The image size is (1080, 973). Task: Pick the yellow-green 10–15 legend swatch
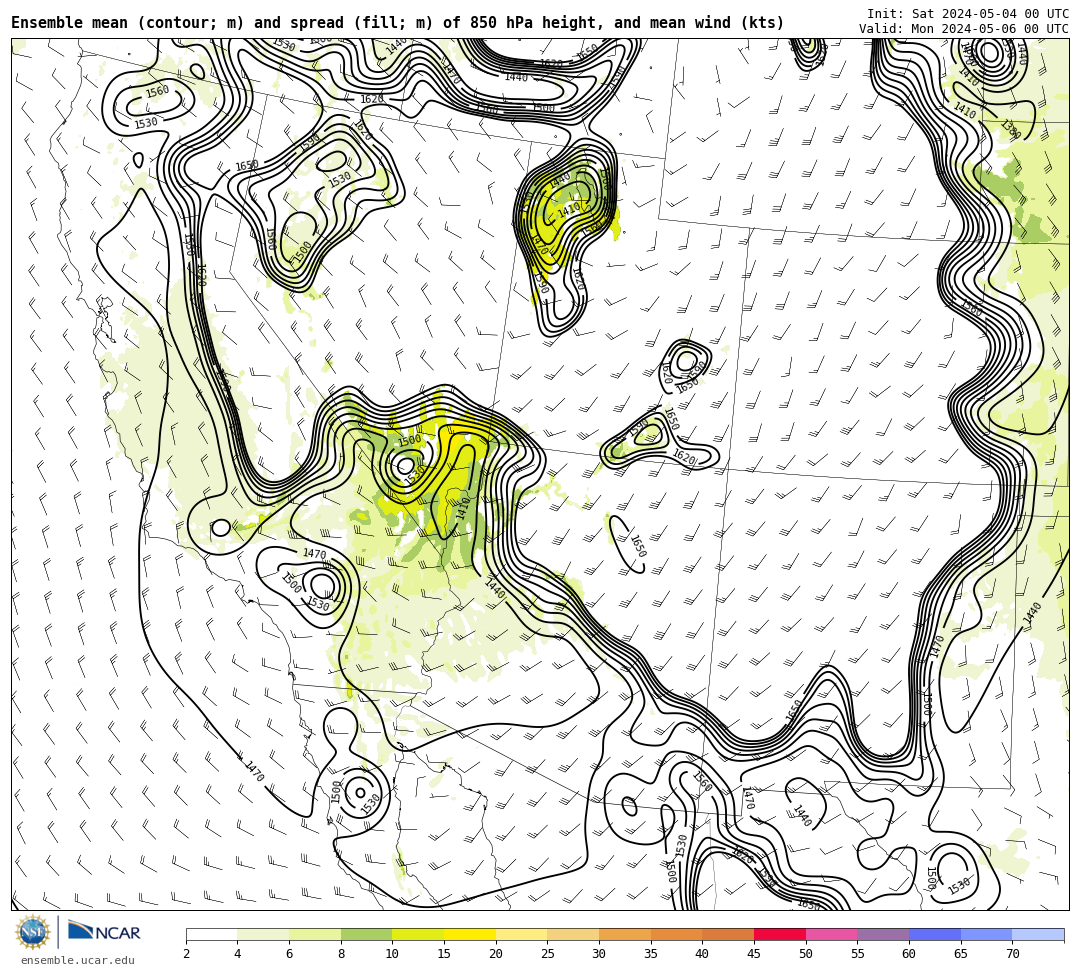418,934
